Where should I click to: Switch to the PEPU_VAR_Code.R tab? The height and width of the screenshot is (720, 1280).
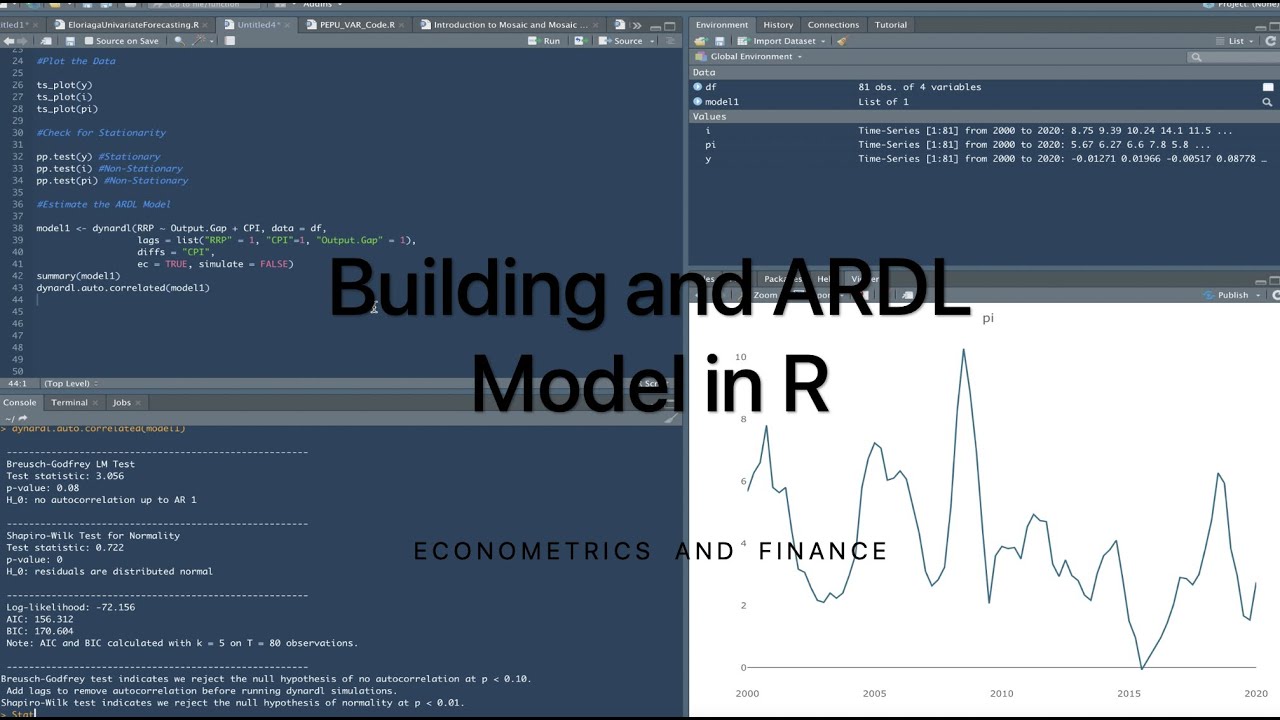tap(357, 25)
